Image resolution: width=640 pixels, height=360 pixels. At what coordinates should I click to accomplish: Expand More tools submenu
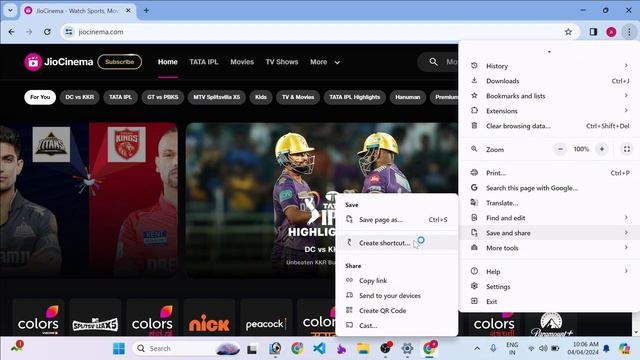pyautogui.click(x=549, y=248)
